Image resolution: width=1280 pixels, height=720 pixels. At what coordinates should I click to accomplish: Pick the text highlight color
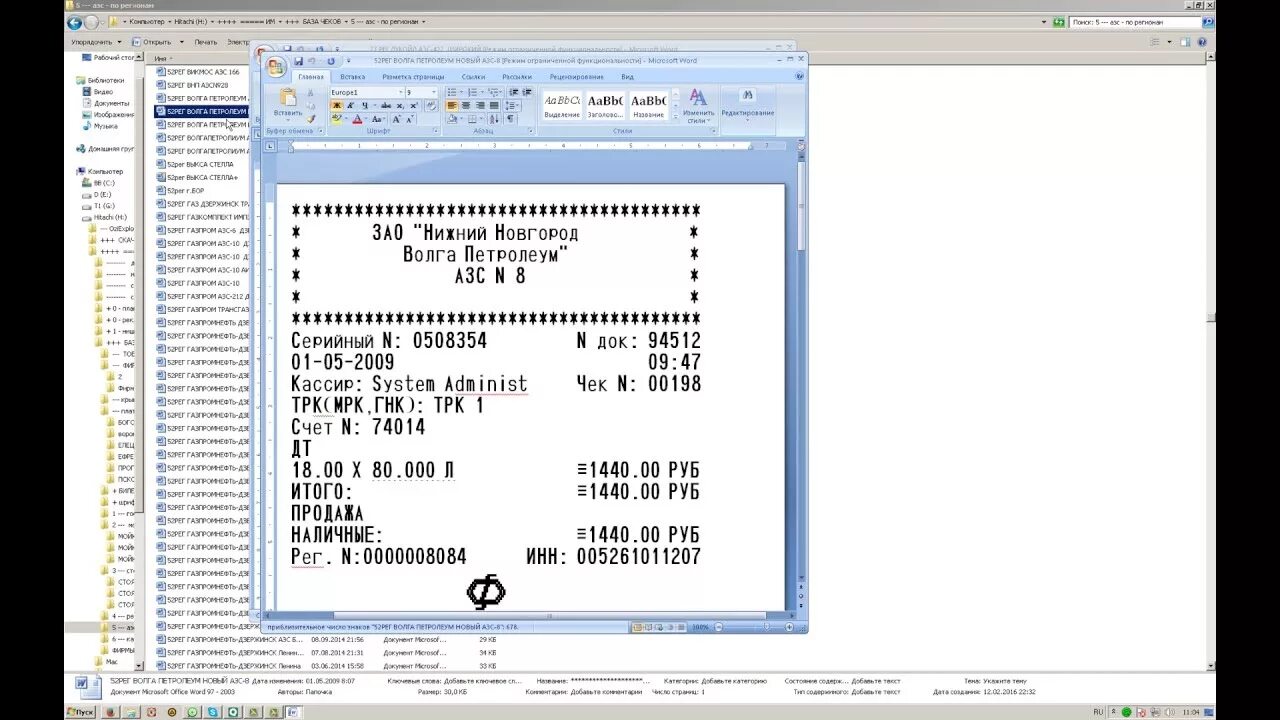click(x=337, y=119)
